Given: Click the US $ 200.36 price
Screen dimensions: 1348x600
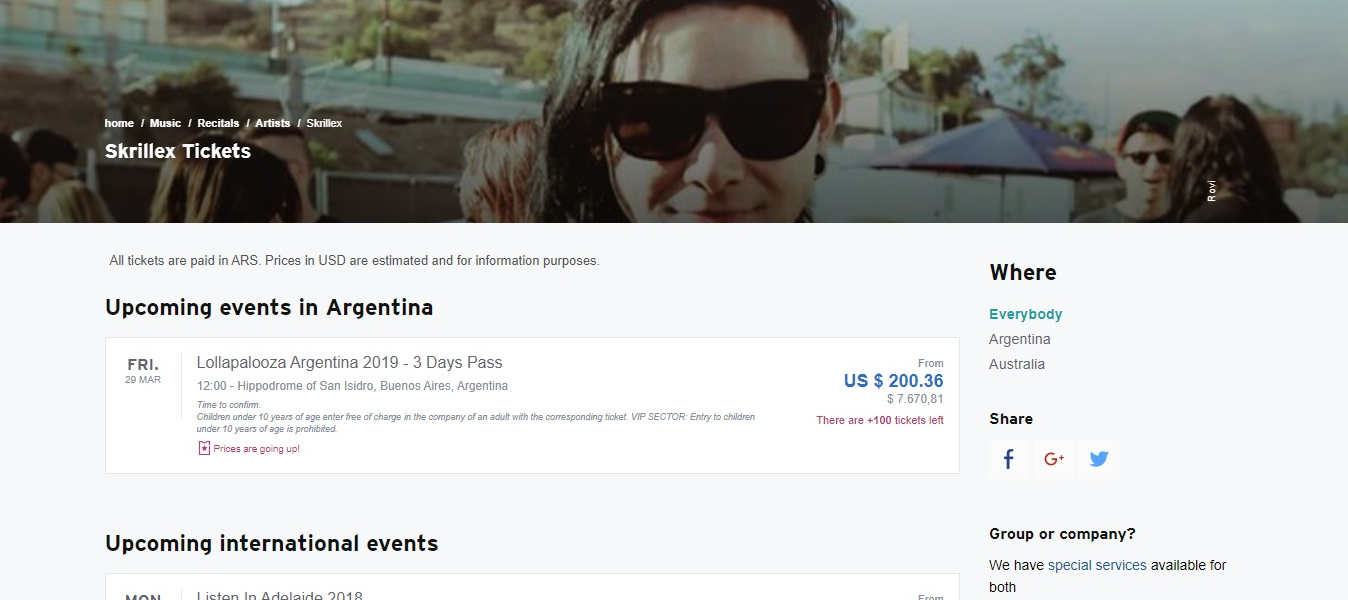Looking at the screenshot, I should pos(893,381).
